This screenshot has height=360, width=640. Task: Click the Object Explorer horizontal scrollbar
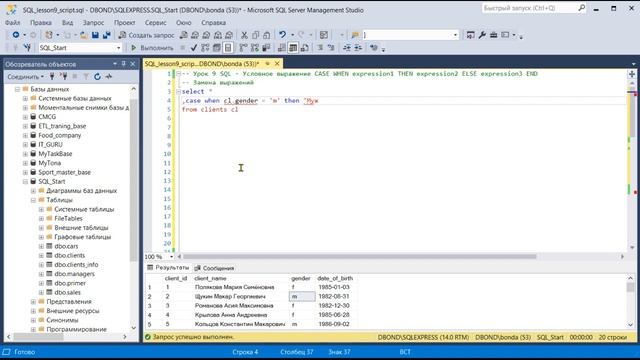[39, 337]
